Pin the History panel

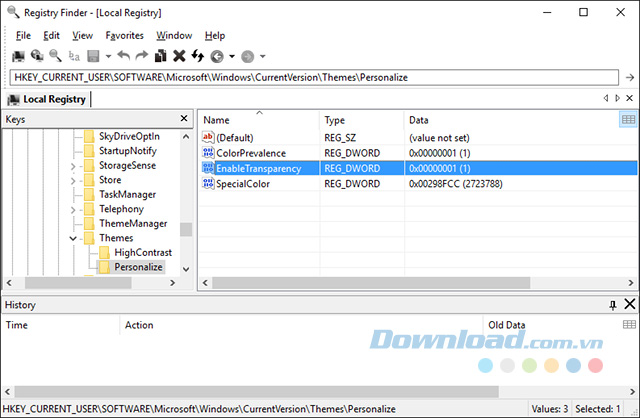[x=613, y=305]
